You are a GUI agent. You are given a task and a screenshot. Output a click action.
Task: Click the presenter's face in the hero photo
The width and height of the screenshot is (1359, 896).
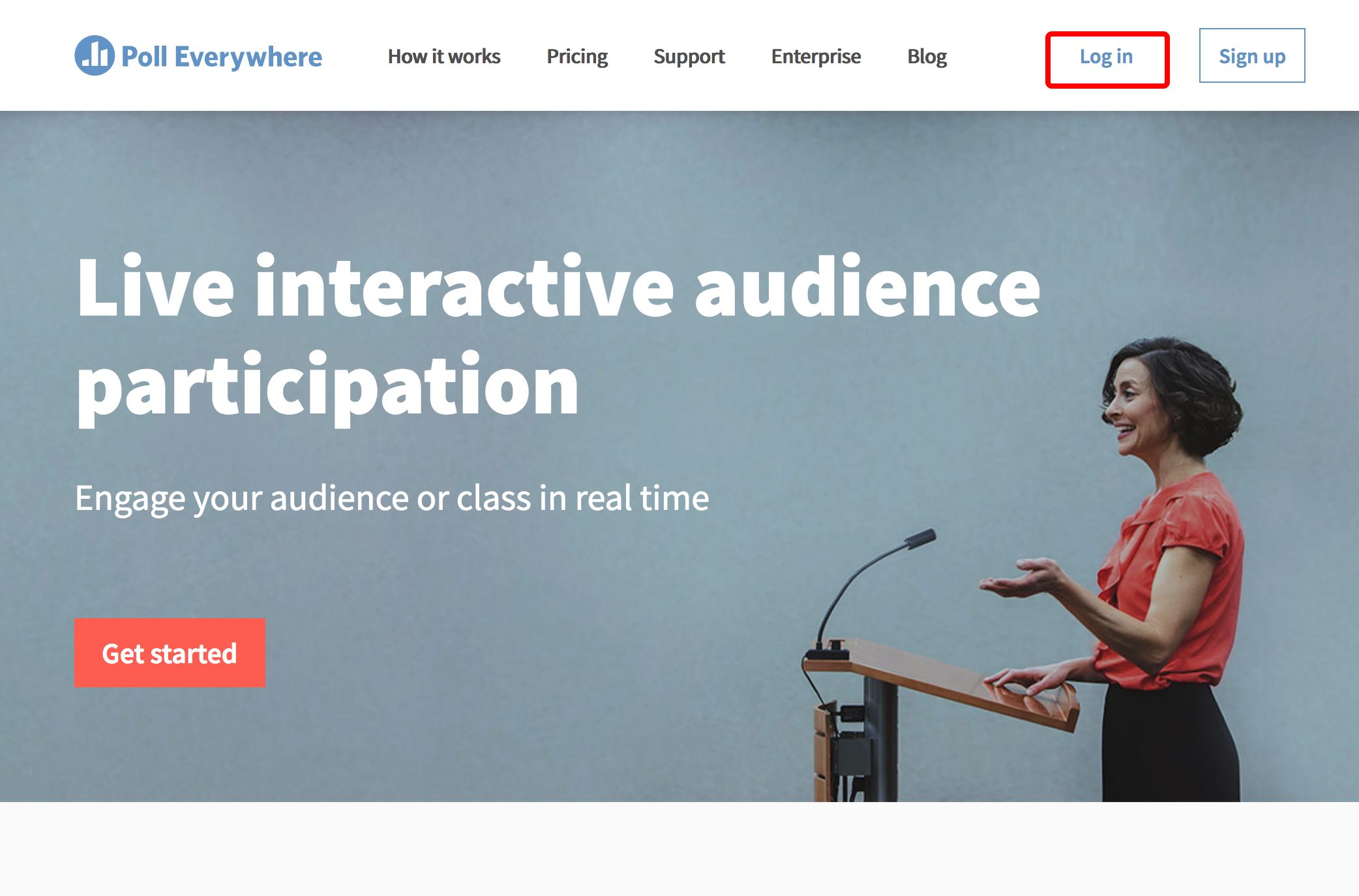pos(1131,406)
